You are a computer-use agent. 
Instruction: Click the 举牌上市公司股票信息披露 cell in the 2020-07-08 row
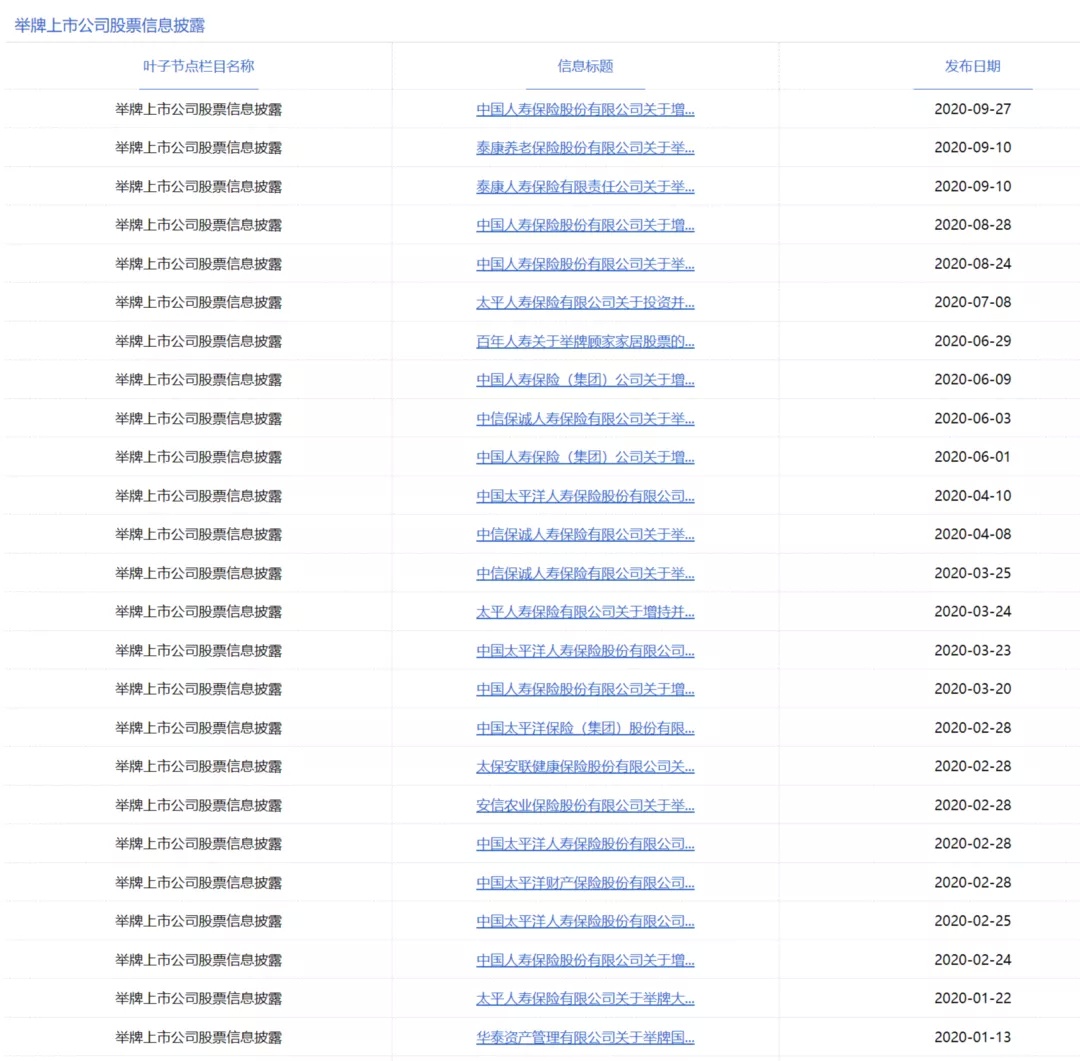point(198,302)
